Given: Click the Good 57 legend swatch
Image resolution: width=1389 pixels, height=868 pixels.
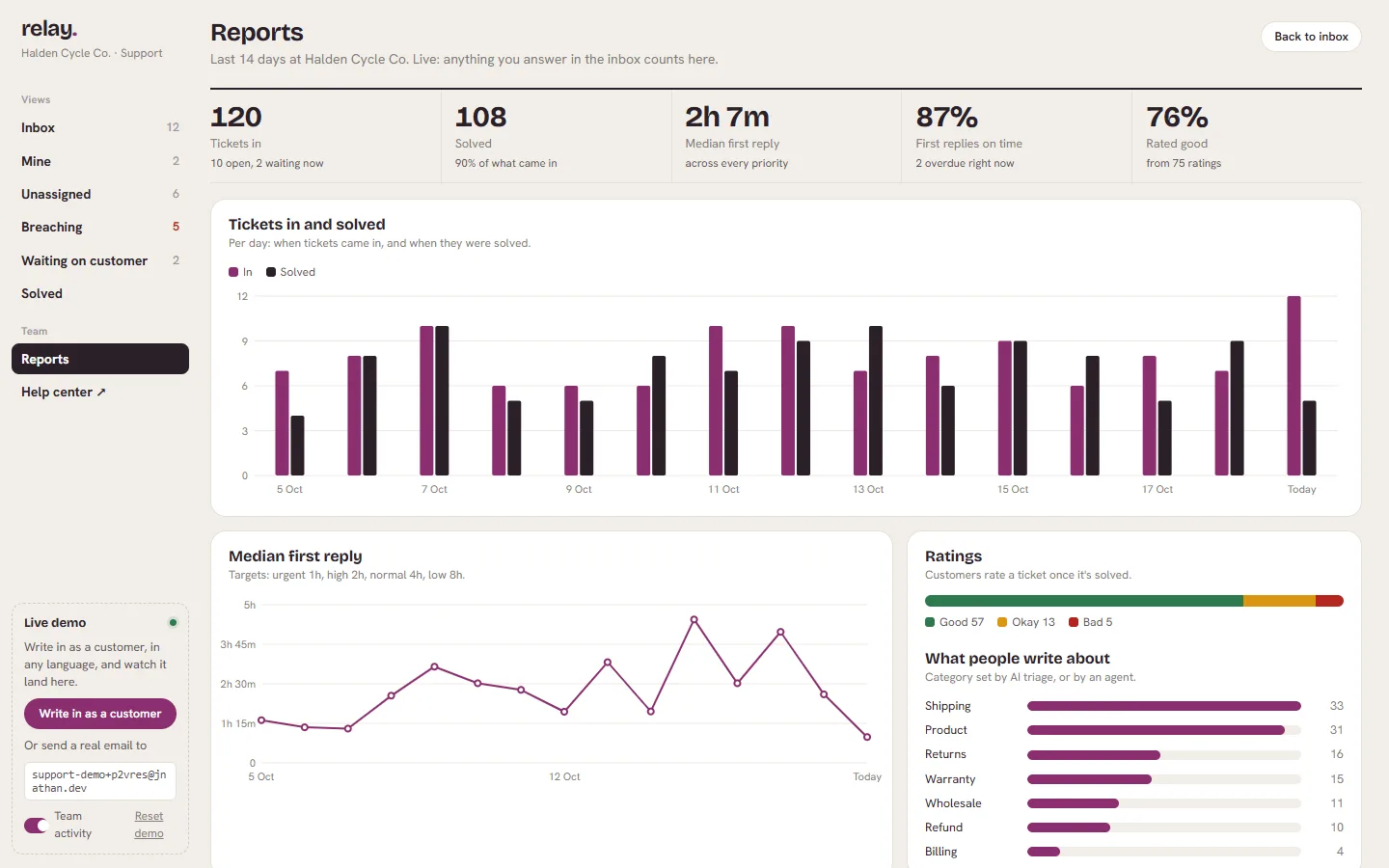Looking at the screenshot, I should point(930,622).
